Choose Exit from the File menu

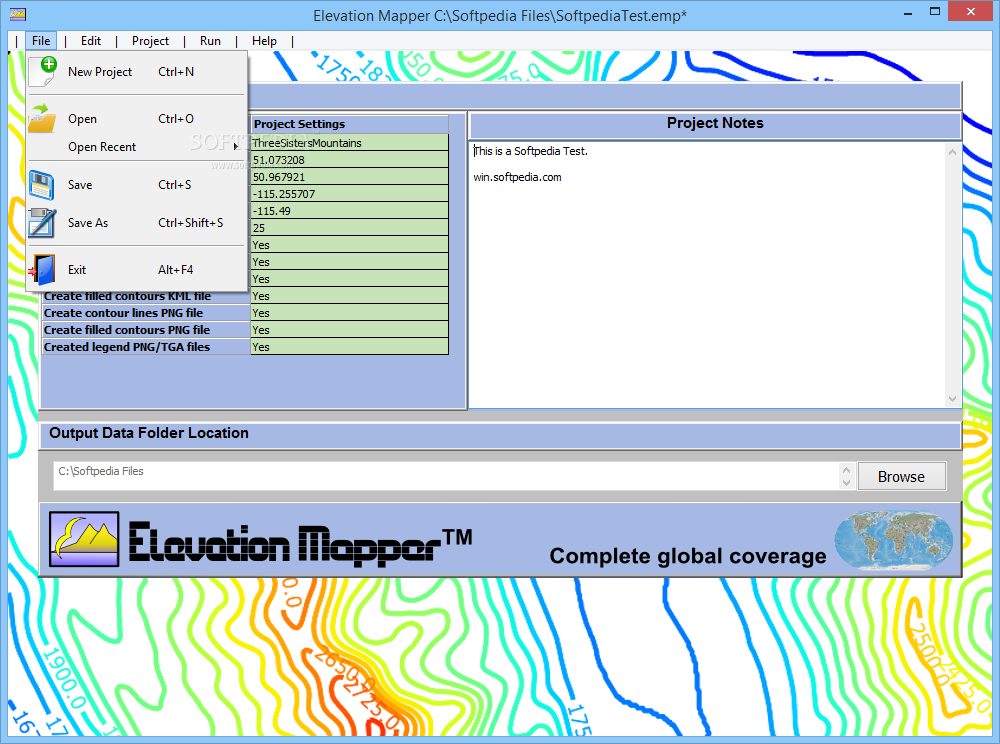136,270
